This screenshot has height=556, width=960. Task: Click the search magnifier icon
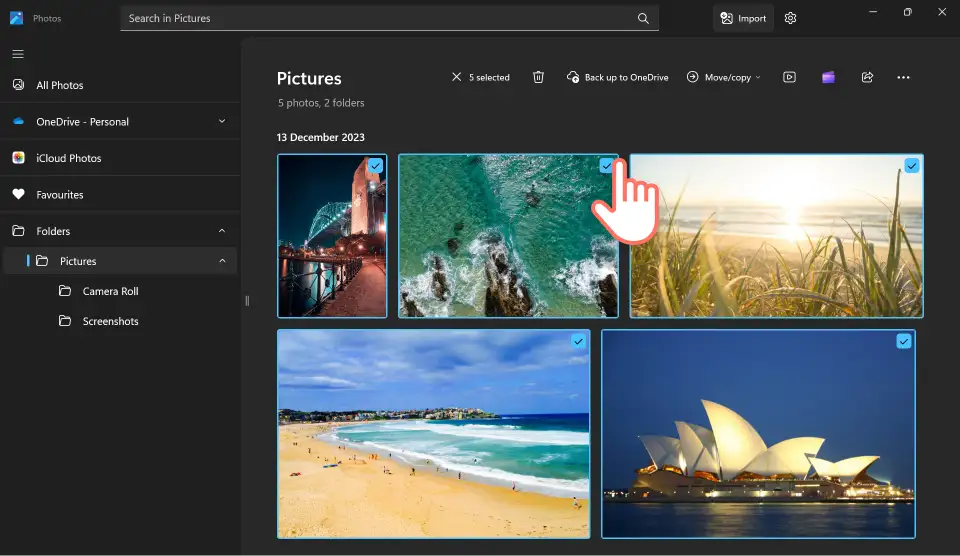643,18
